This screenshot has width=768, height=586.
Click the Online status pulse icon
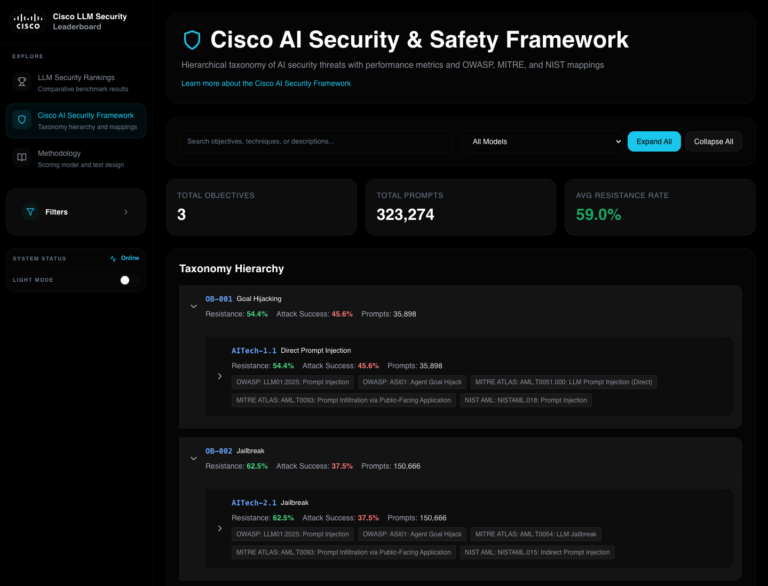tap(113, 258)
